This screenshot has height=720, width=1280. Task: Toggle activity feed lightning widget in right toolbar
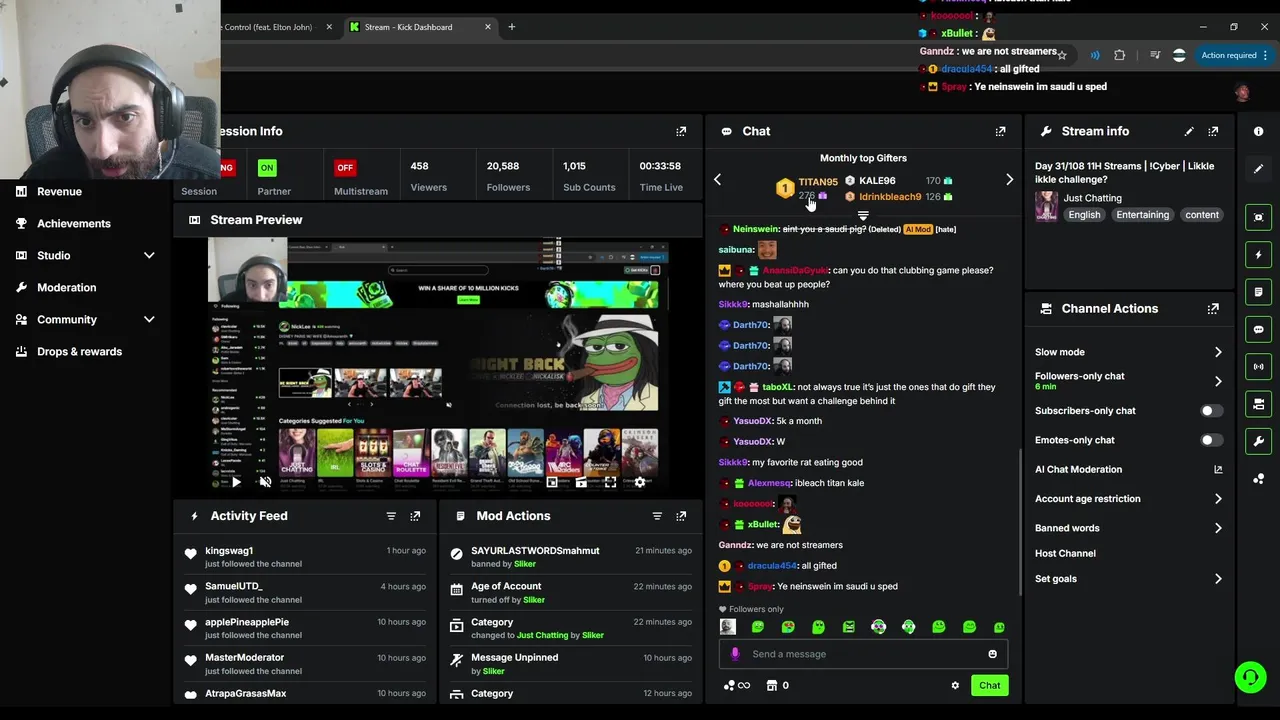click(x=1258, y=255)
